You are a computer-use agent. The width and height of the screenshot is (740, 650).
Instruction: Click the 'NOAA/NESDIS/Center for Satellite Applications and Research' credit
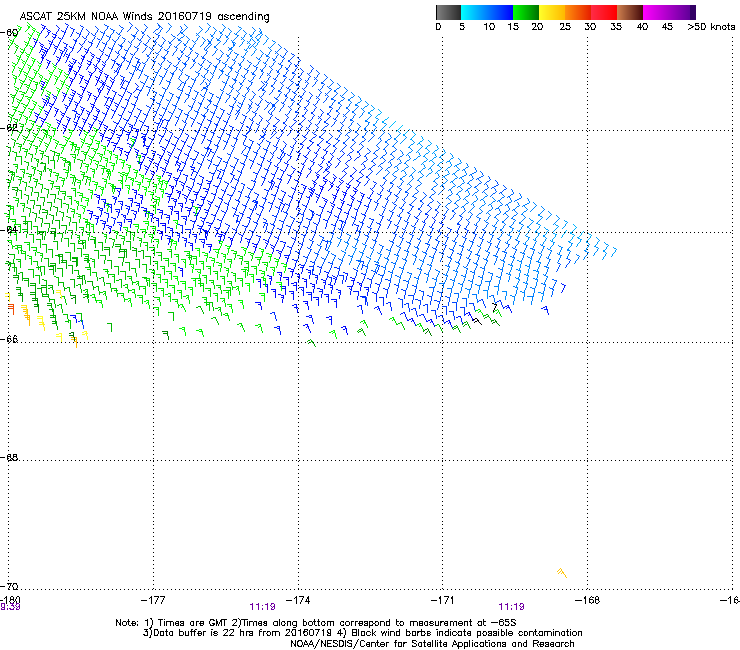click(x=432, y=644)
